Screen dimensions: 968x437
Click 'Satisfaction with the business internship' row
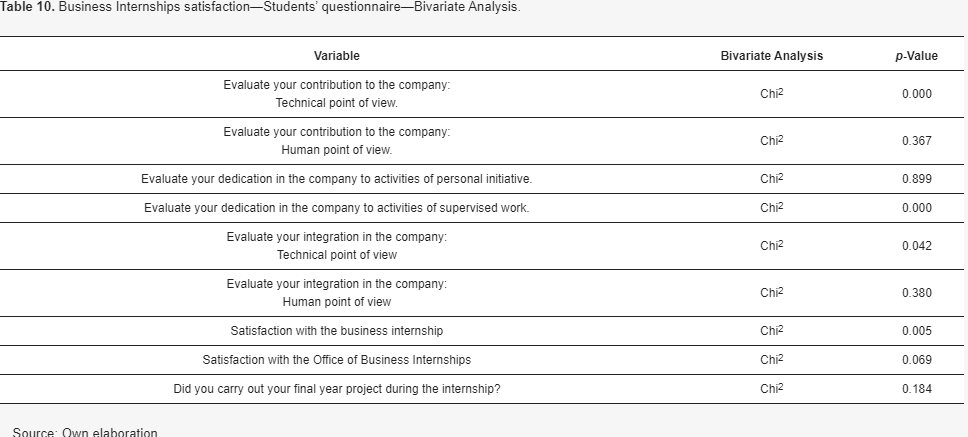pyautogui.click(x=482, y=331)
